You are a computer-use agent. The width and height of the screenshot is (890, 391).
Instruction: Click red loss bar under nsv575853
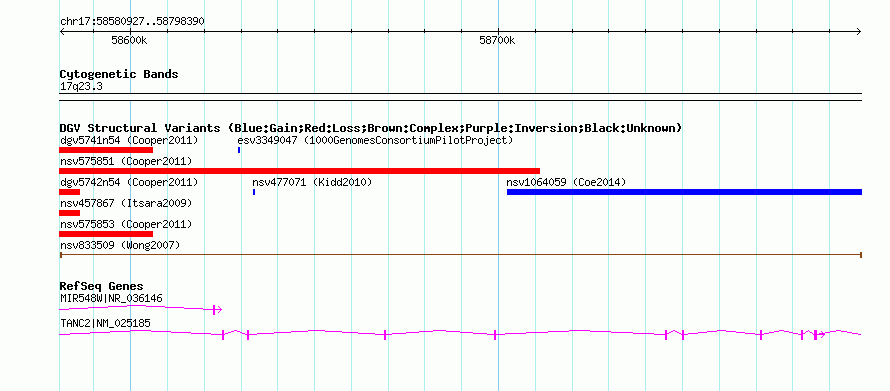(x=106, y=234)
